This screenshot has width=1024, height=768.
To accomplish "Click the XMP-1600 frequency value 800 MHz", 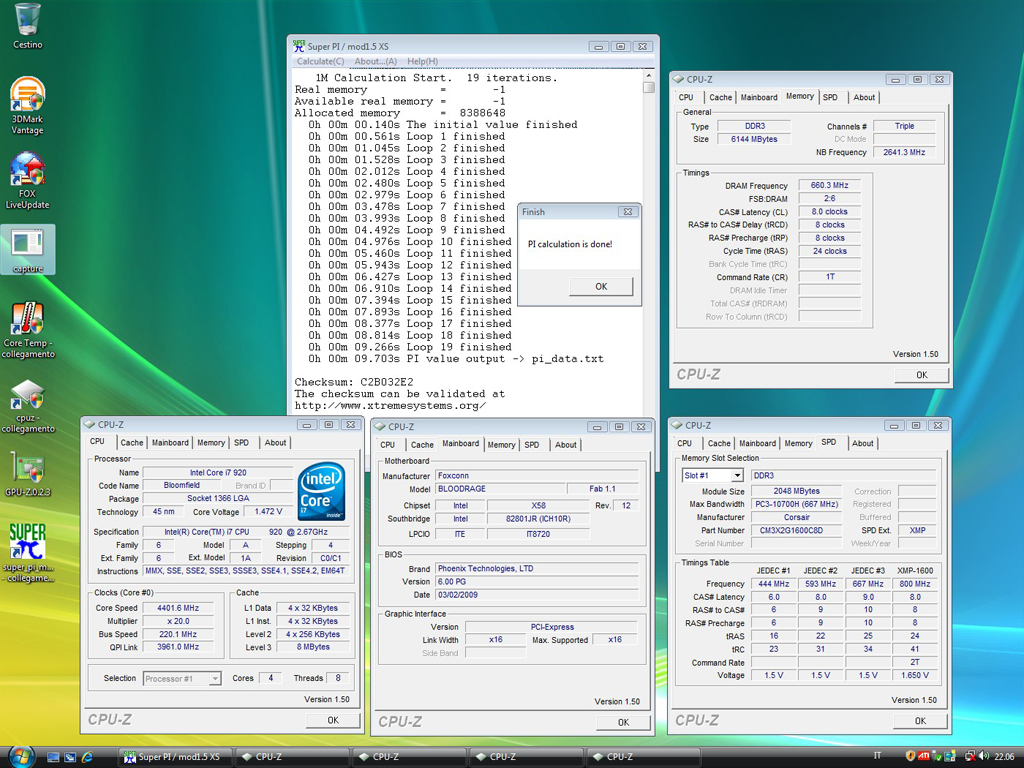I will [914, 584].
